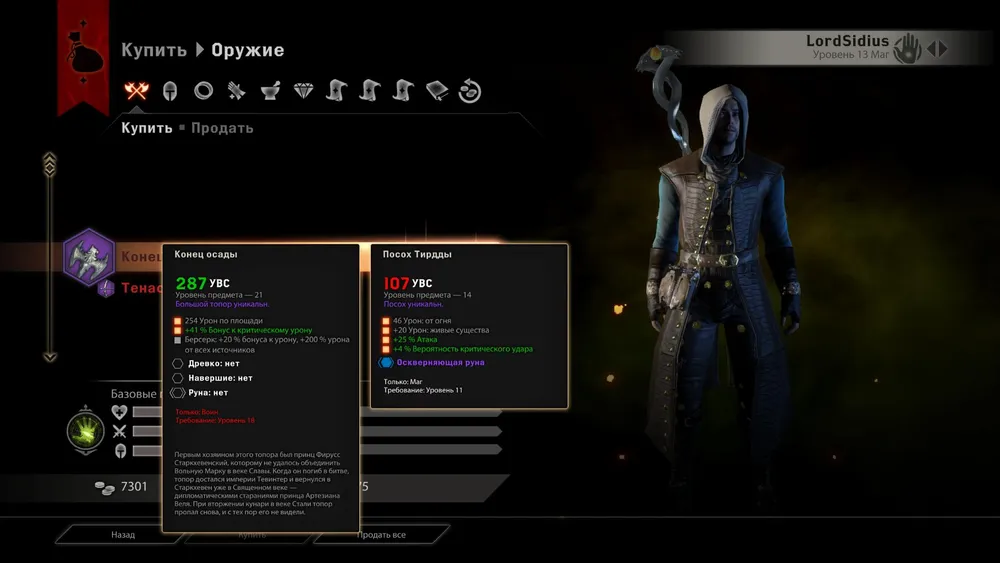Open the buyback coins-with-arrow category

click(470, 91)
